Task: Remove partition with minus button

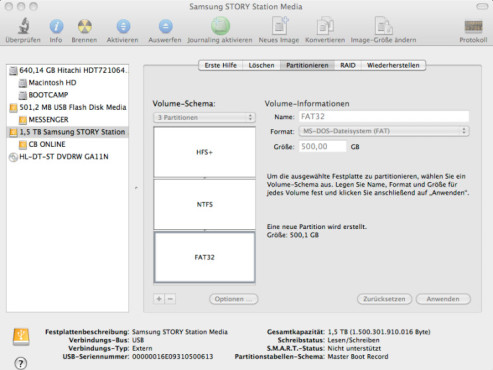Action: click(170, 299)
